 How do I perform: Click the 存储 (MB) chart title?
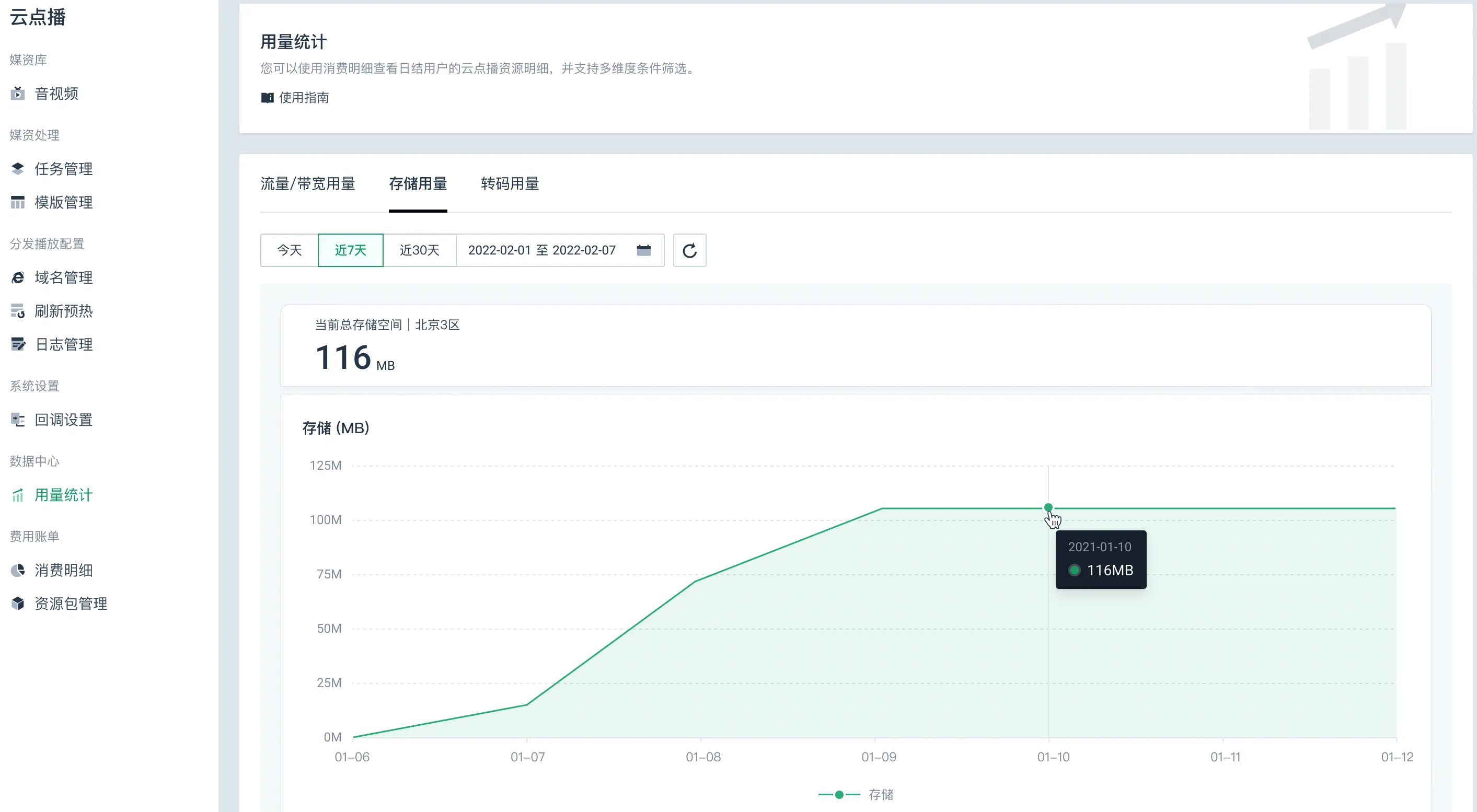click(x=336, y=428)
